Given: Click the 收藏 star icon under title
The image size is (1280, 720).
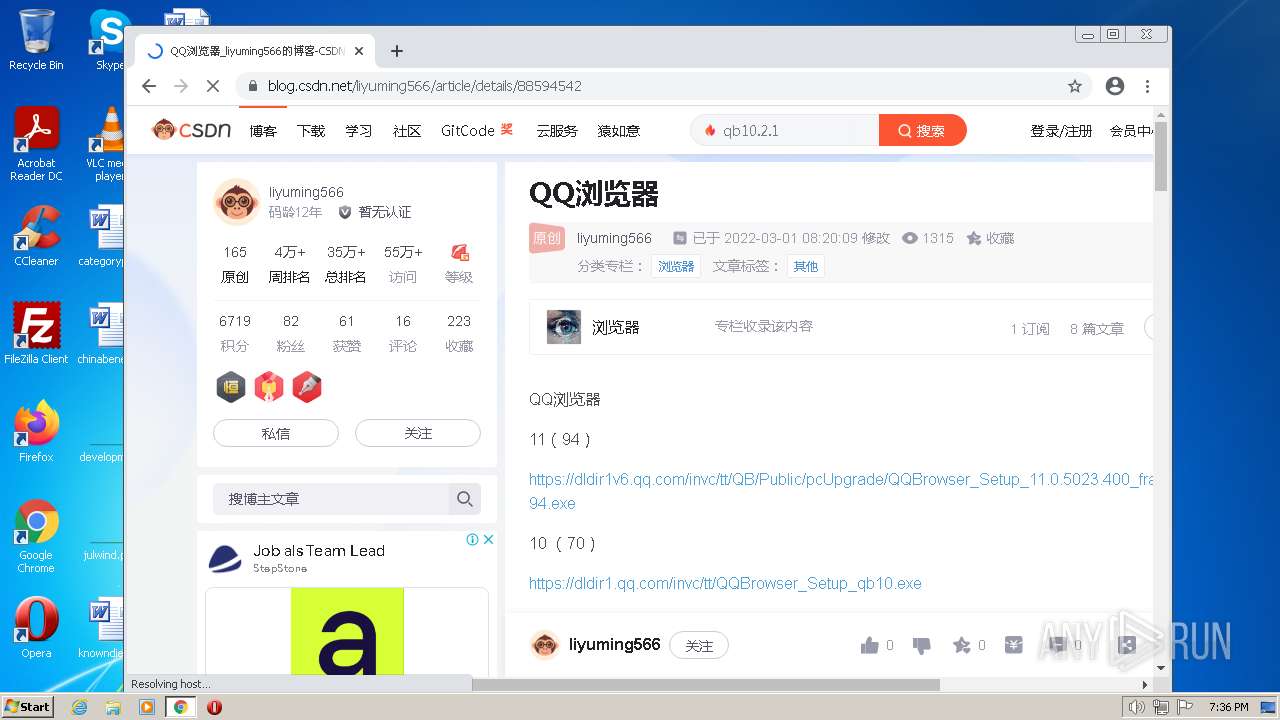Looking at the screenshot, I should pos(973,238).
